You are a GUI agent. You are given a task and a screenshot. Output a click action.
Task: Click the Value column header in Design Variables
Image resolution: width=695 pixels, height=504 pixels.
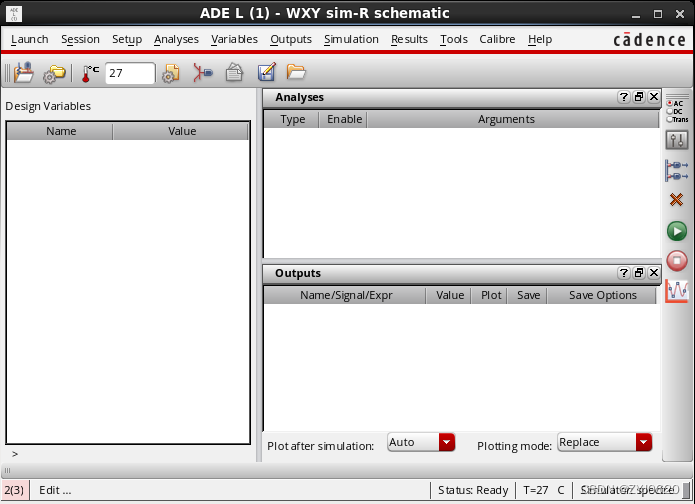click(x=181, y=131)
